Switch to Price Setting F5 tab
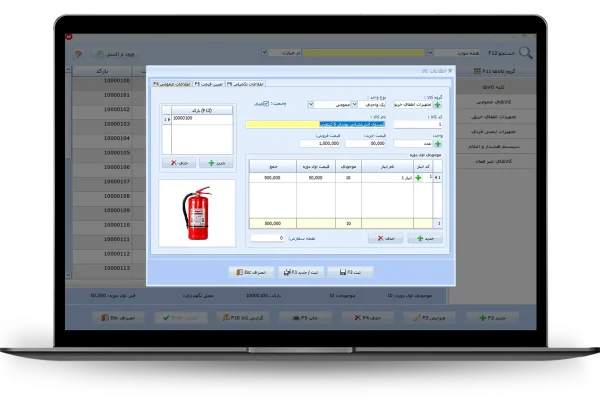The width and height of the screenshot is (600, 400). [208, 84]
